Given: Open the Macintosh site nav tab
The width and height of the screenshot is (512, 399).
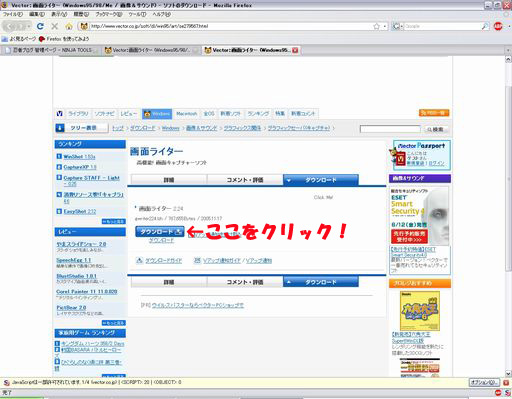Looking at the screenshot, I should pyautogui.click(x=186, y=114).
